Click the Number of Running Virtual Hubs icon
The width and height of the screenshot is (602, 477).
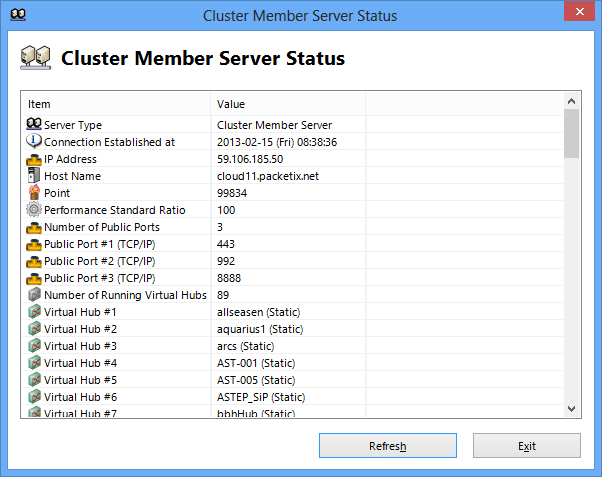(x=34, y=295)
